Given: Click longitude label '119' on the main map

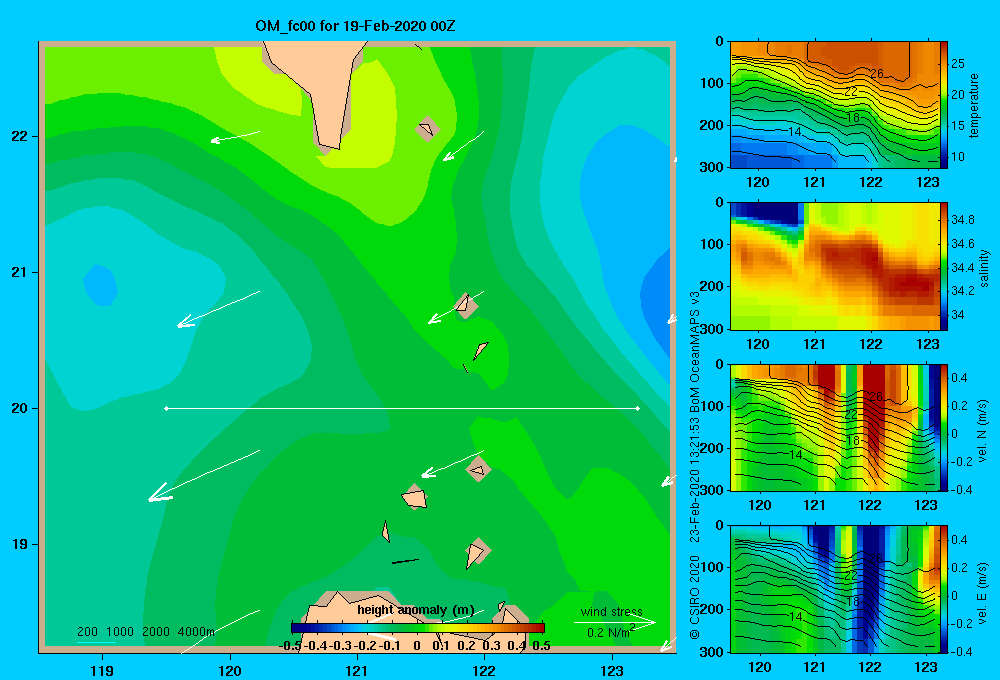Looking at the screenshot, I should coord(102,670).
